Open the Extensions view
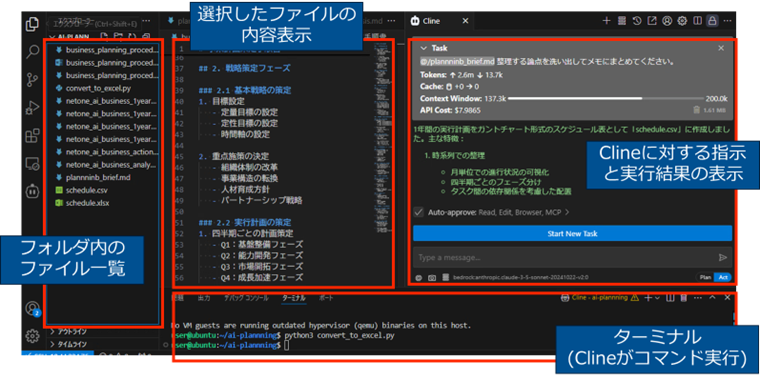This screenshot has width=760, height=381. 32,135
